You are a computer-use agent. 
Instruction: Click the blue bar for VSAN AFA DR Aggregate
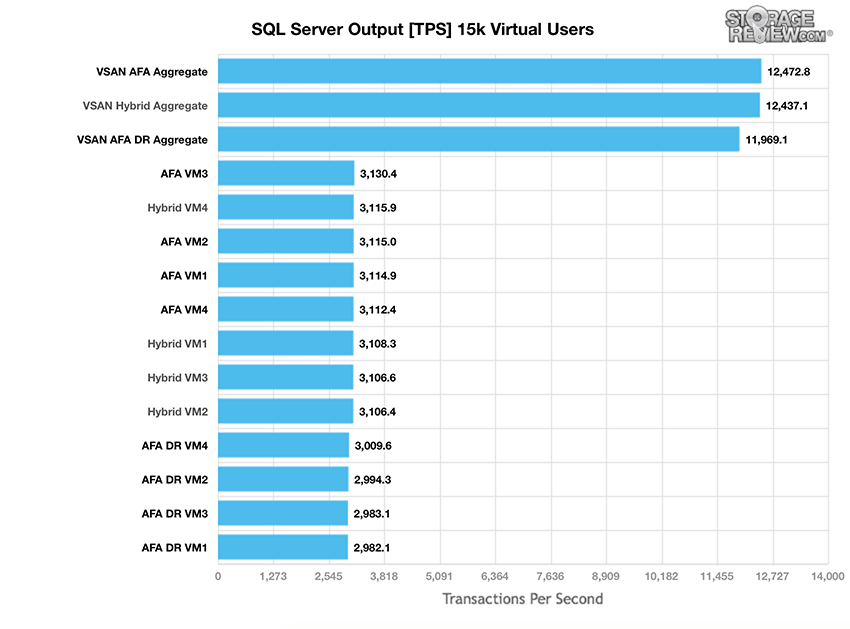[479, 139]
